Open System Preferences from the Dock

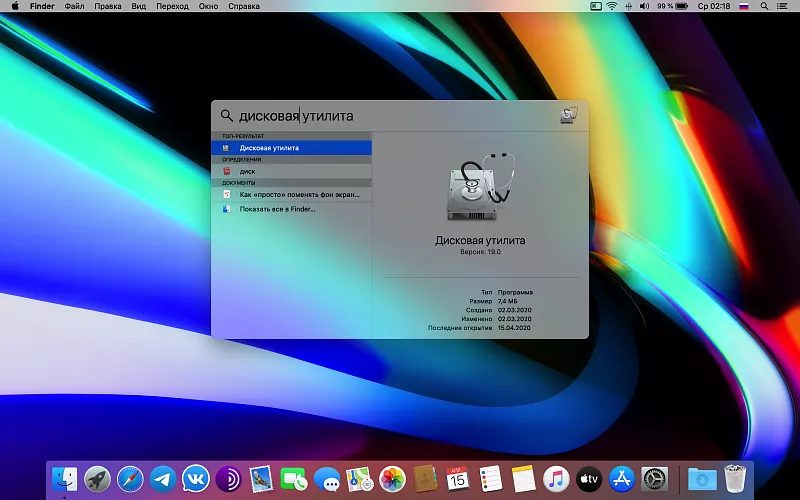click(x=654, y=478)
